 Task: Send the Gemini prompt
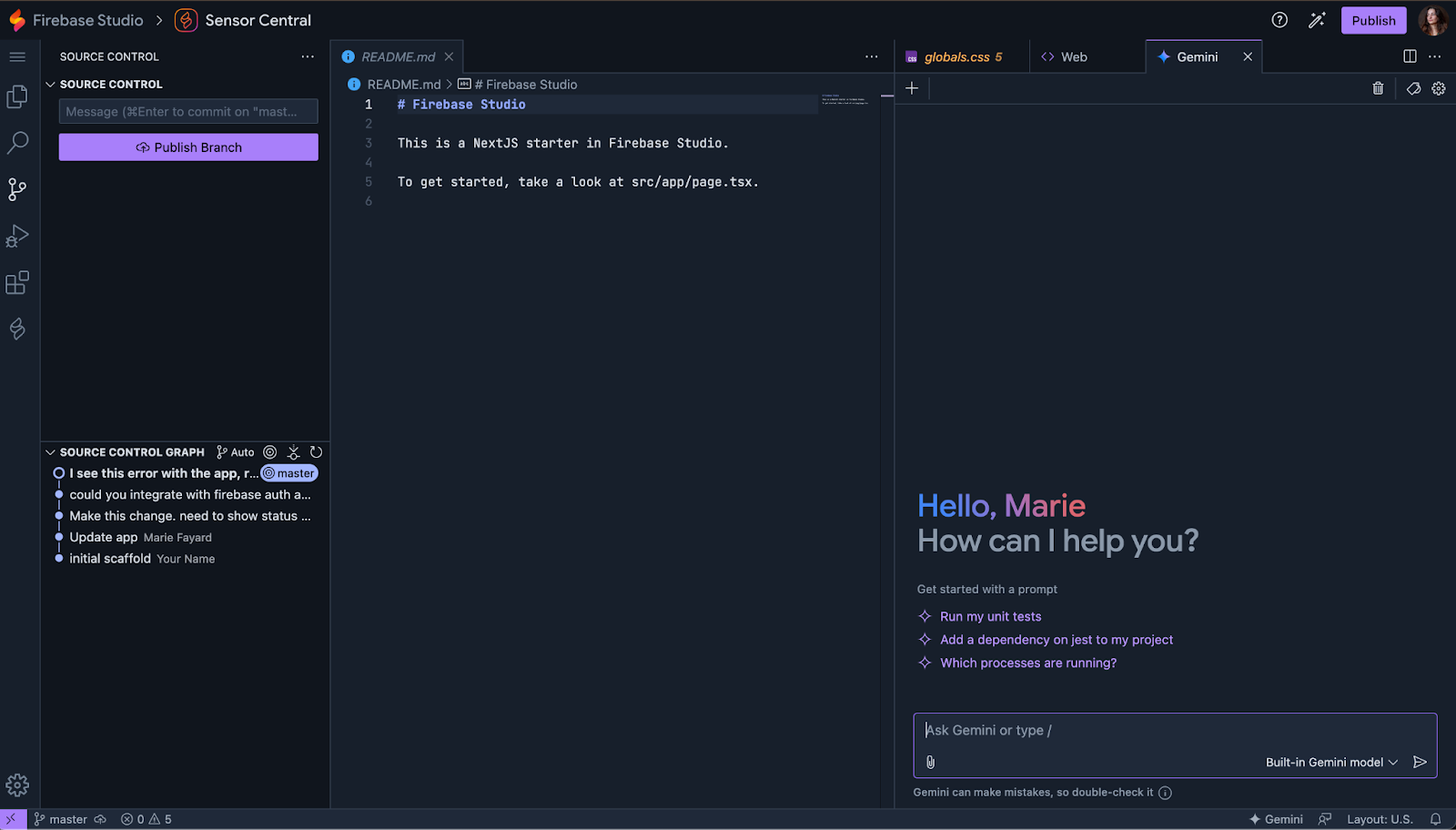(x=1420, y=762)
